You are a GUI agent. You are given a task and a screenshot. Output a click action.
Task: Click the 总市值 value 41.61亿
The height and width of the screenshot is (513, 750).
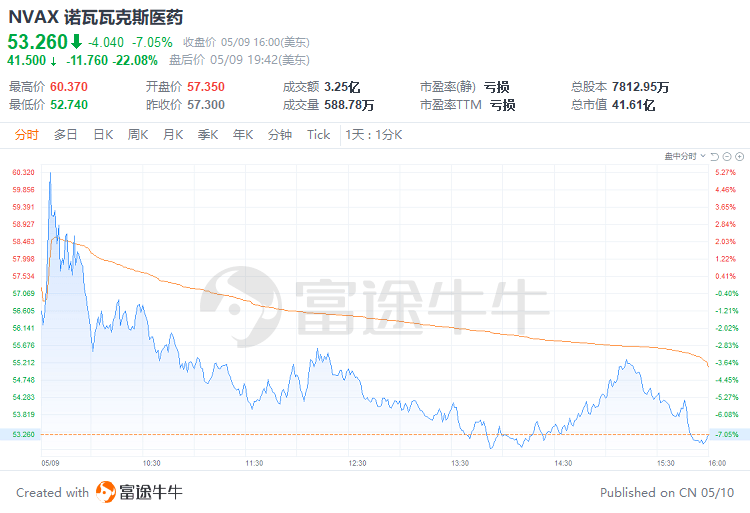point(633,105)
